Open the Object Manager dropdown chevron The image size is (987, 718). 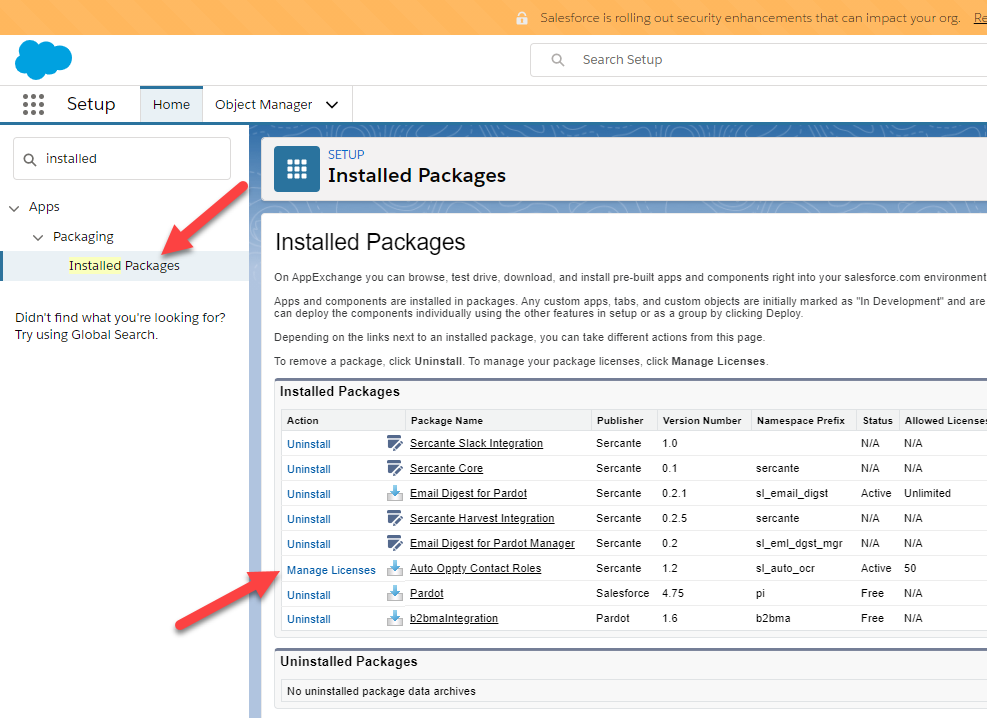(x=332, y=104)
